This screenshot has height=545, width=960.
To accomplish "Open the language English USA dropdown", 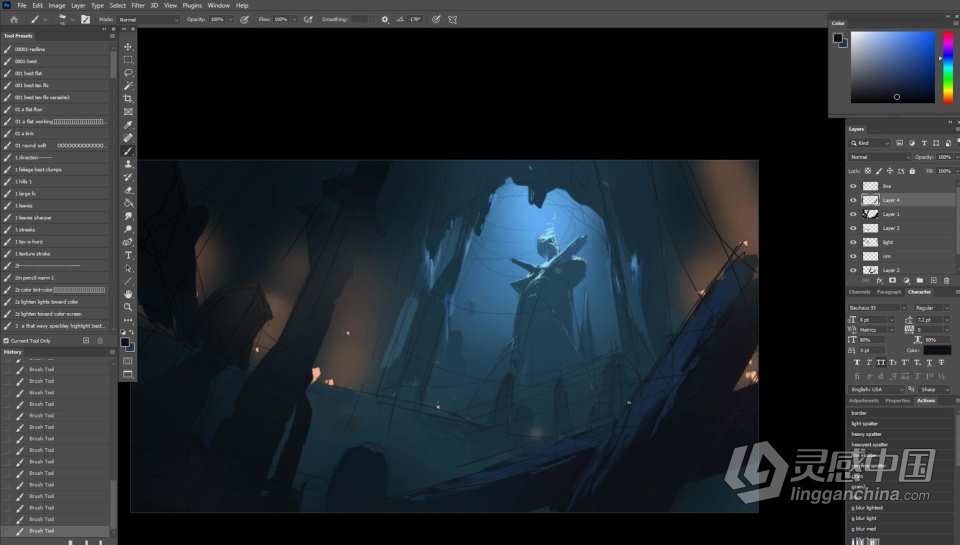I will coord(877,389).
